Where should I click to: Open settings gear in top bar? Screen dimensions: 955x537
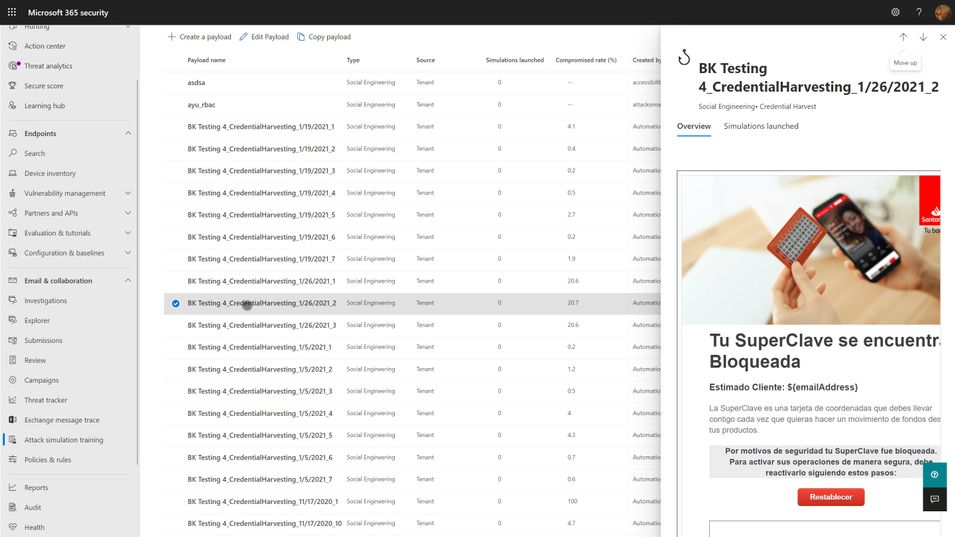[x=895, y=12]
